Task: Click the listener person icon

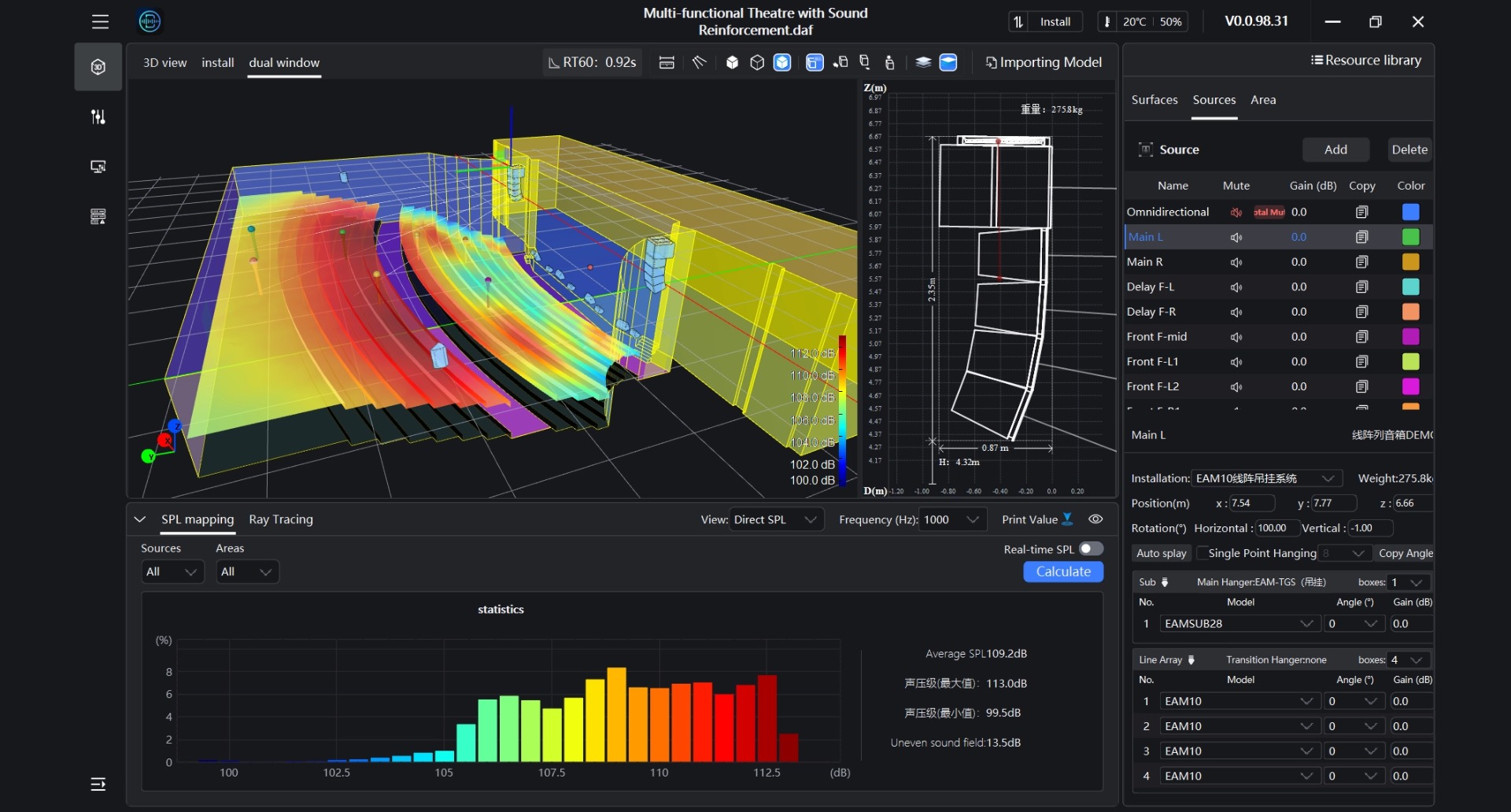Action: tap(890, 62)
